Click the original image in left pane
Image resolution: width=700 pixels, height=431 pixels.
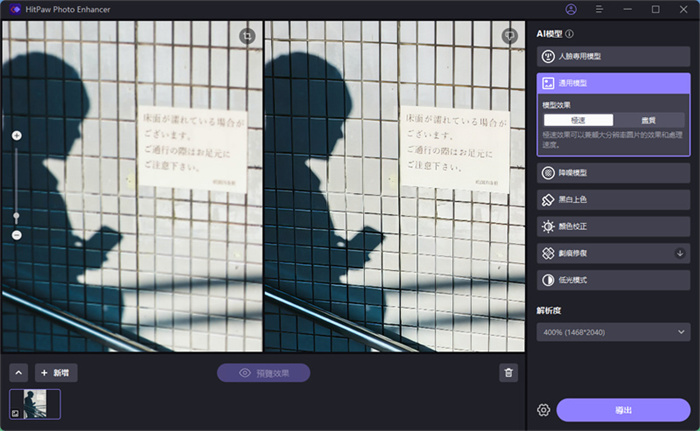pyautogui.click(x=132, y=187)
